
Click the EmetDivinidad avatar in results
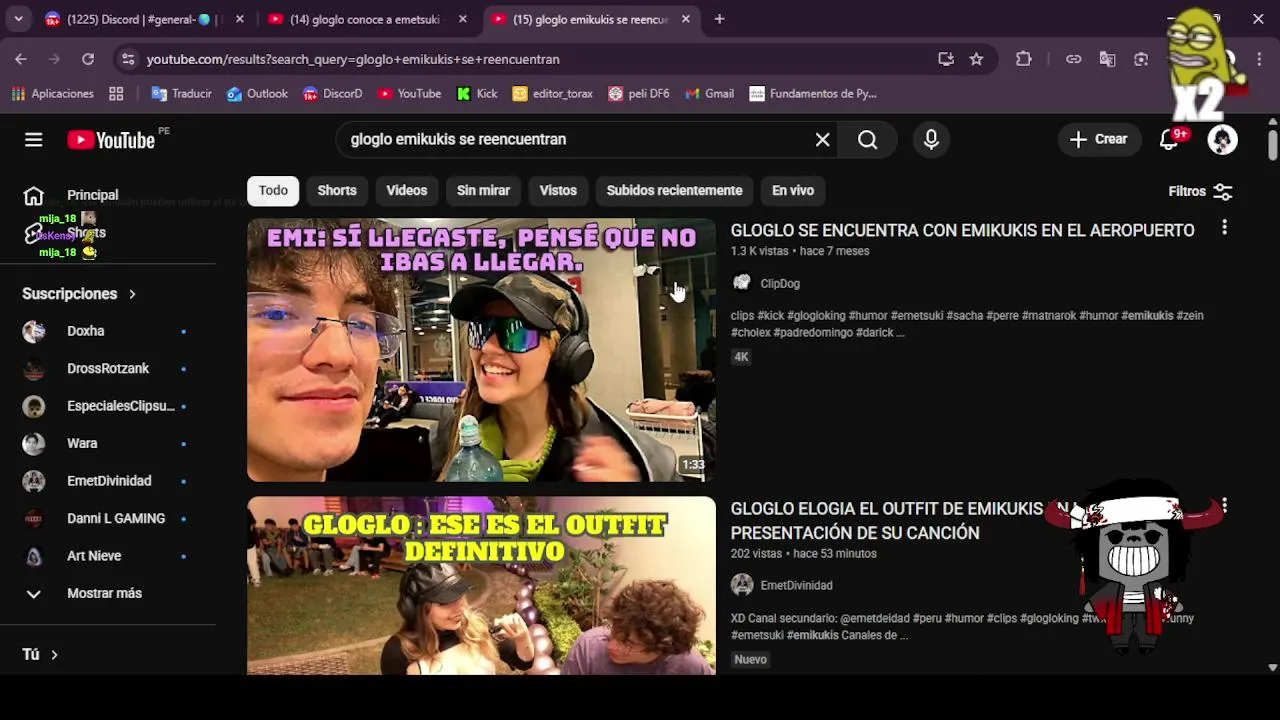click(x=741, y=585)
